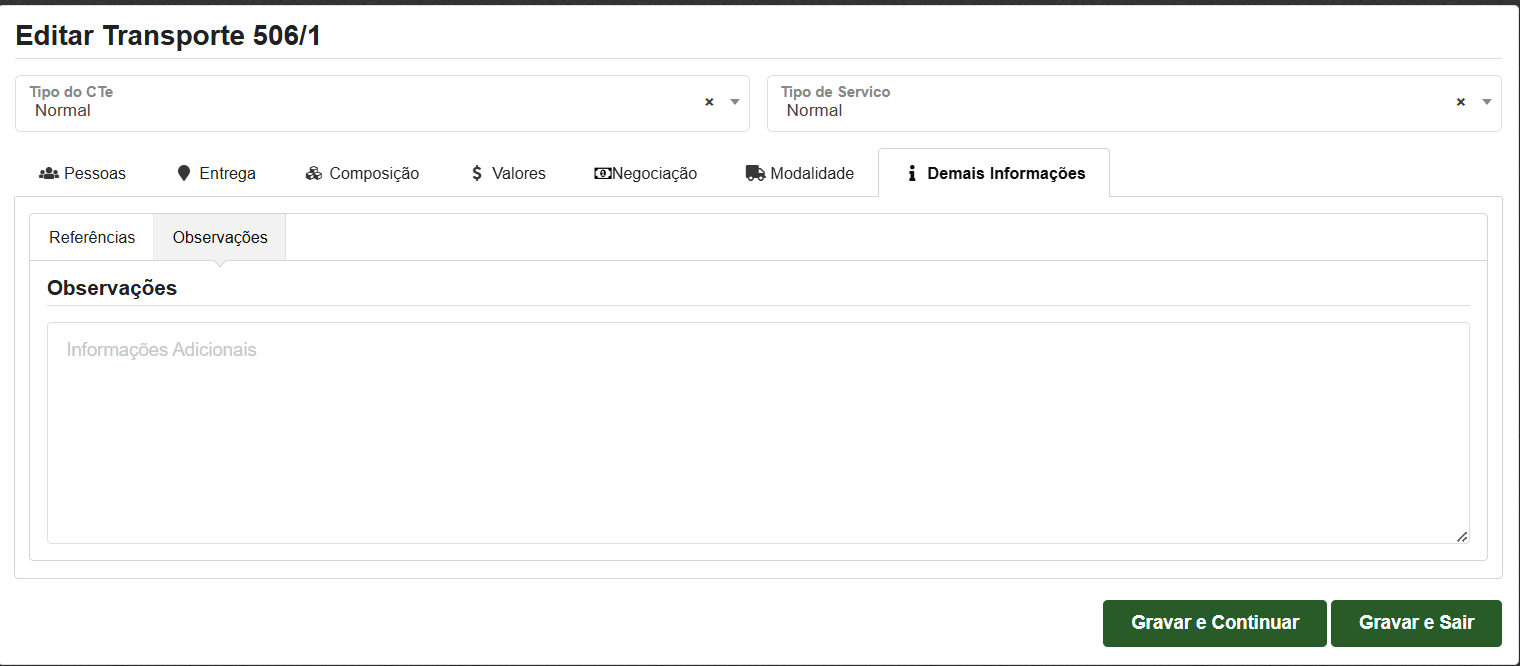Click the cubes icon for Composição
The width and height of the screenshot is (1520, 666).
[313, 173]
